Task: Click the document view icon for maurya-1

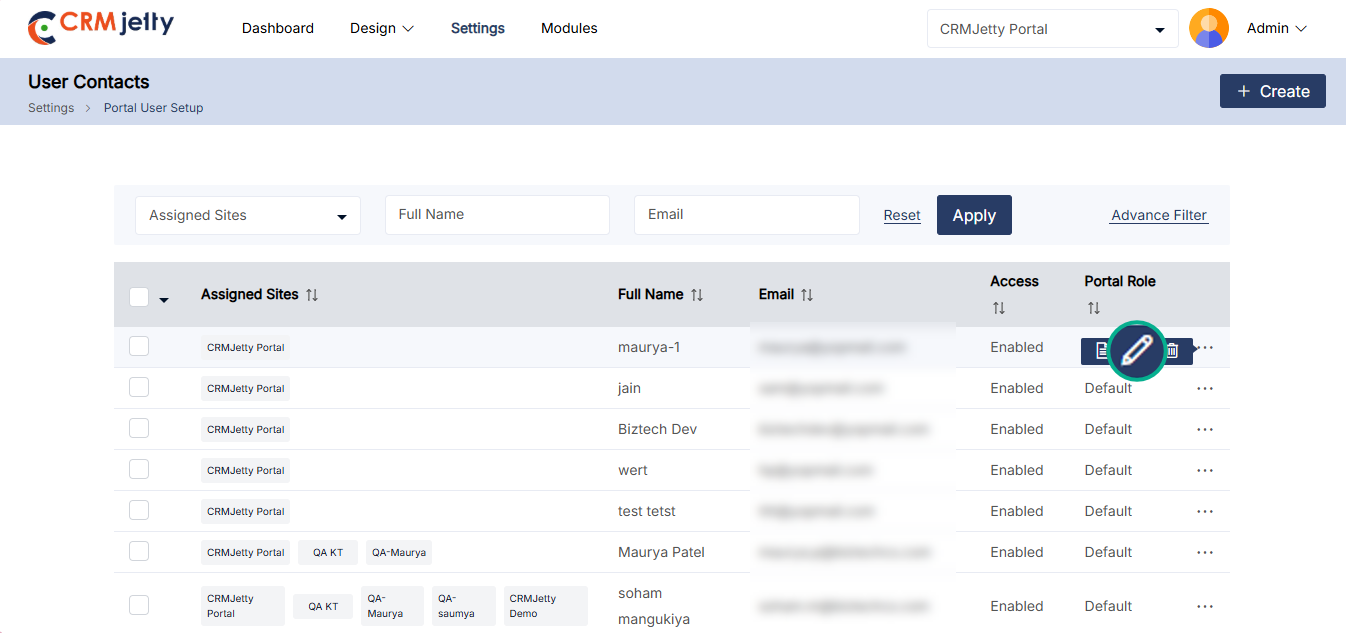Action: pos(1100,351)
